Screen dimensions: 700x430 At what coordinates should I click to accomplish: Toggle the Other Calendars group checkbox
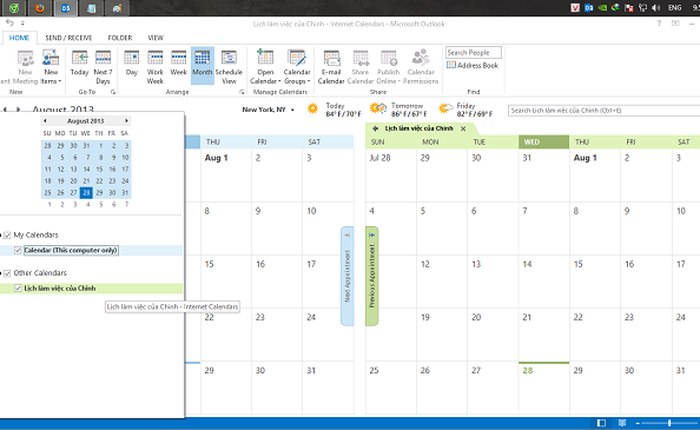7,273
